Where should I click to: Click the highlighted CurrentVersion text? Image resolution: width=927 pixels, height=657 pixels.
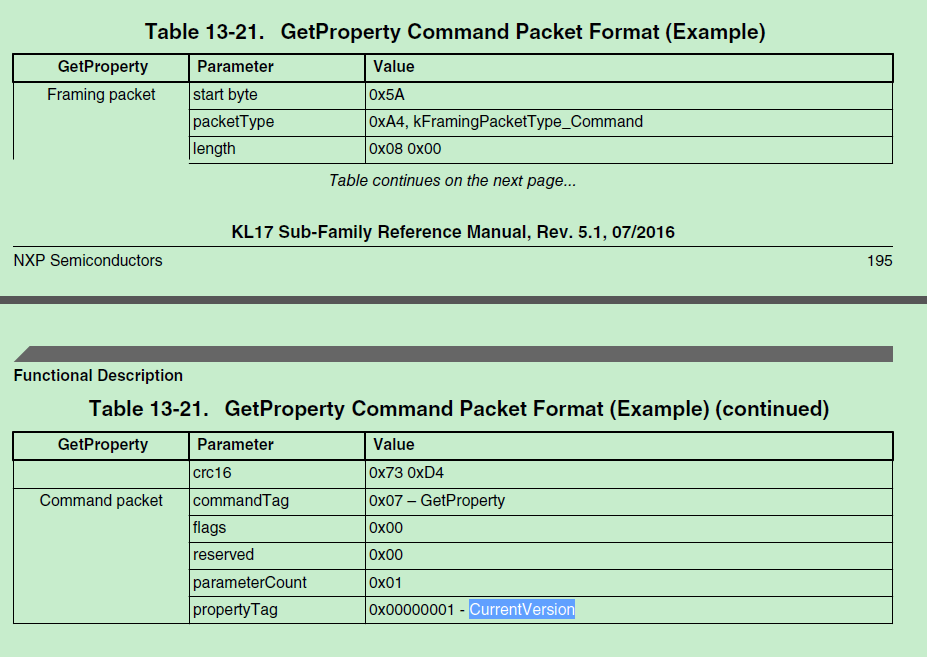(x=522, y=609)
